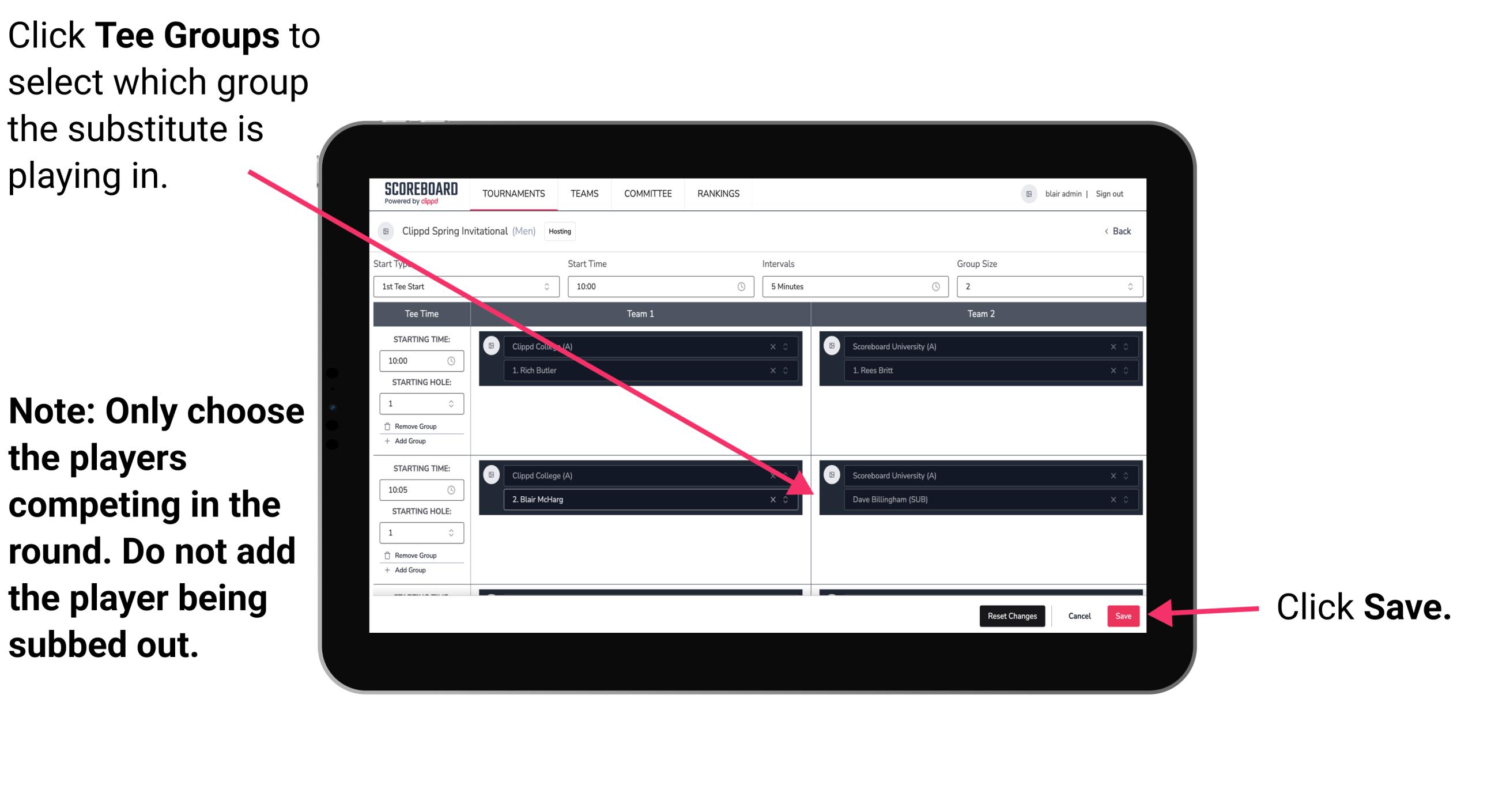Image resolution: width=1510 pixels, height=812 pixels.
Task: Click Cancel button to discard changes
Action: [x=1078, y=614]
